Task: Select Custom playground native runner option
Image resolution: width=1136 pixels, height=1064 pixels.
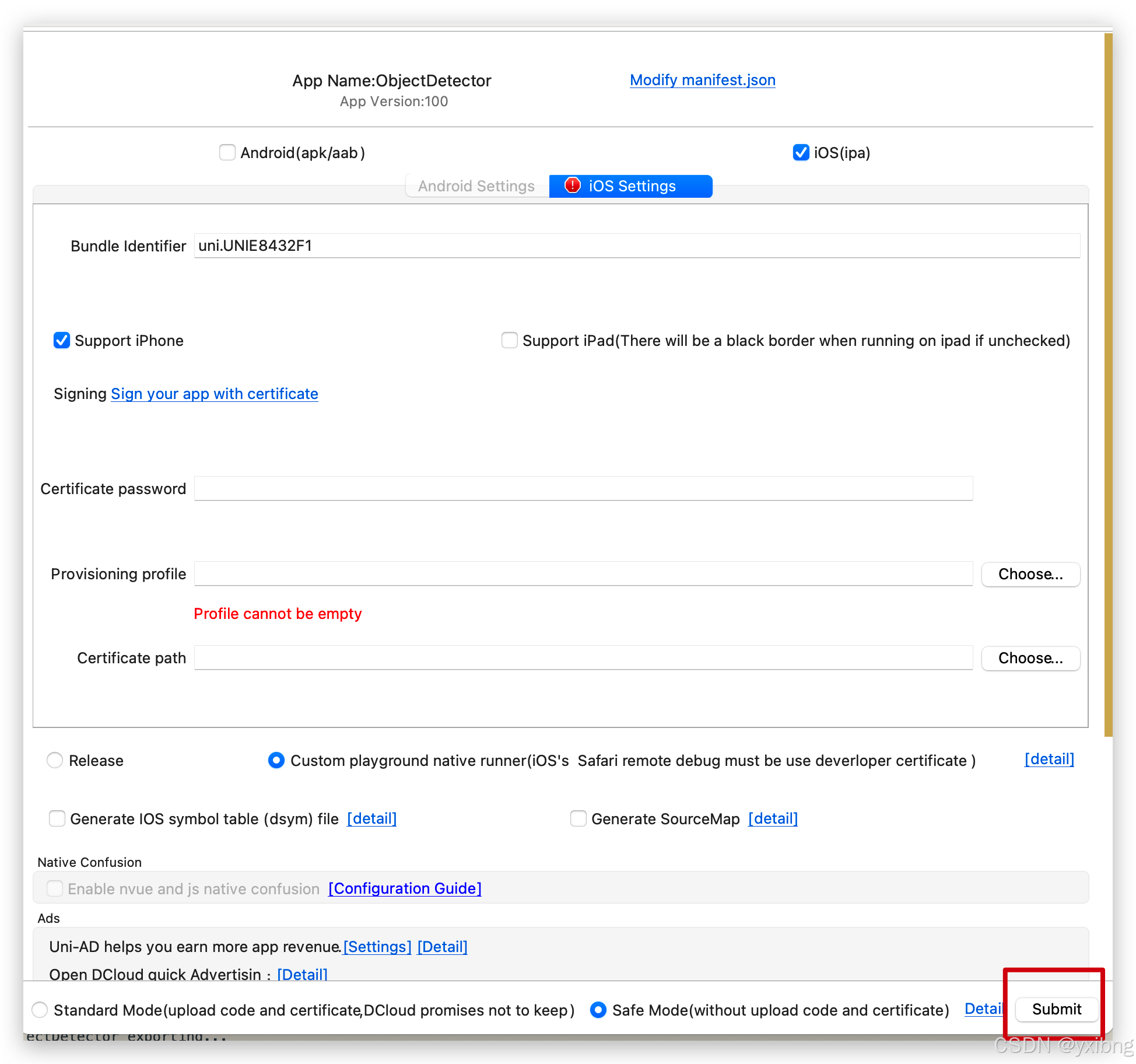Action: [x=276, y=760]
